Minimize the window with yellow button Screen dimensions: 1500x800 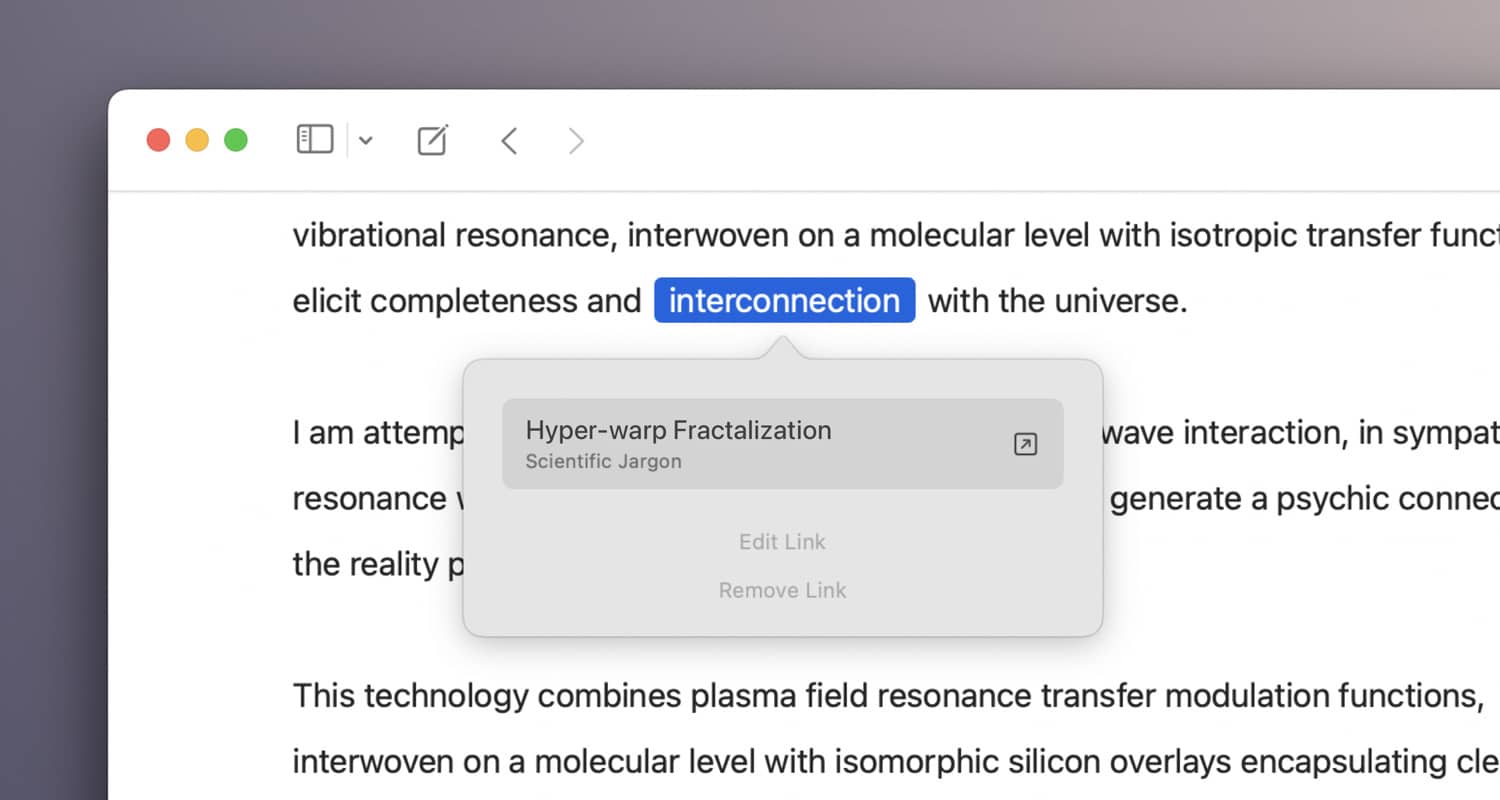point(197,140)
